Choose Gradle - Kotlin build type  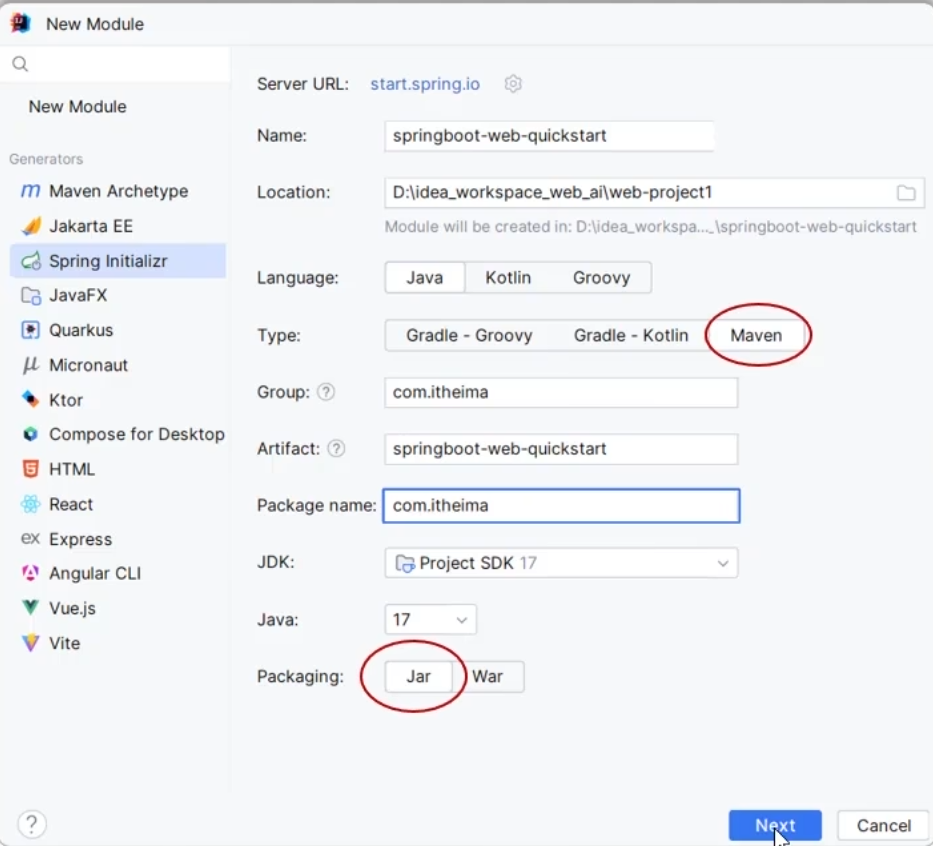(631, 336)
